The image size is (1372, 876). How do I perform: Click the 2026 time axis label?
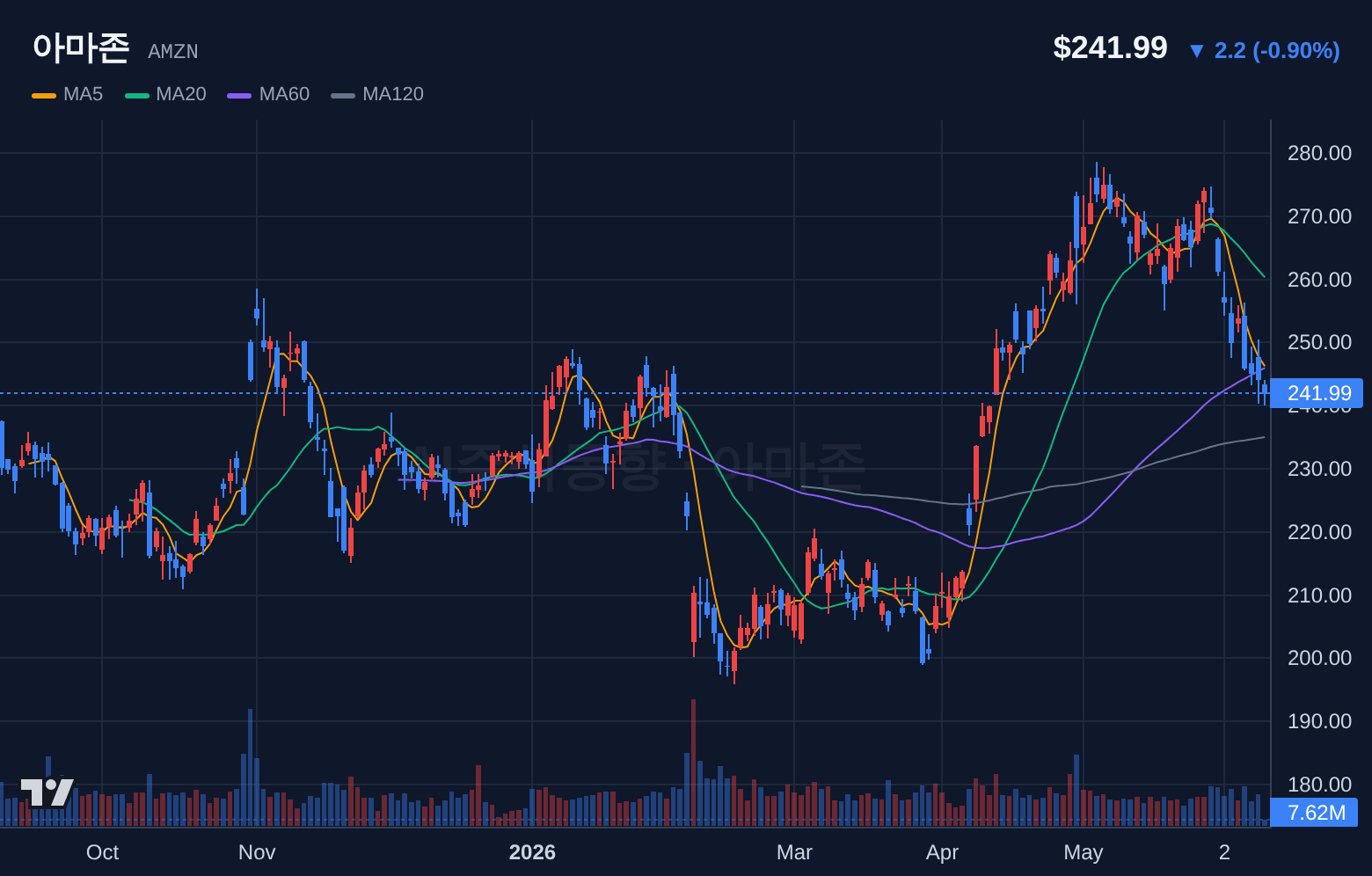[532, 852]
